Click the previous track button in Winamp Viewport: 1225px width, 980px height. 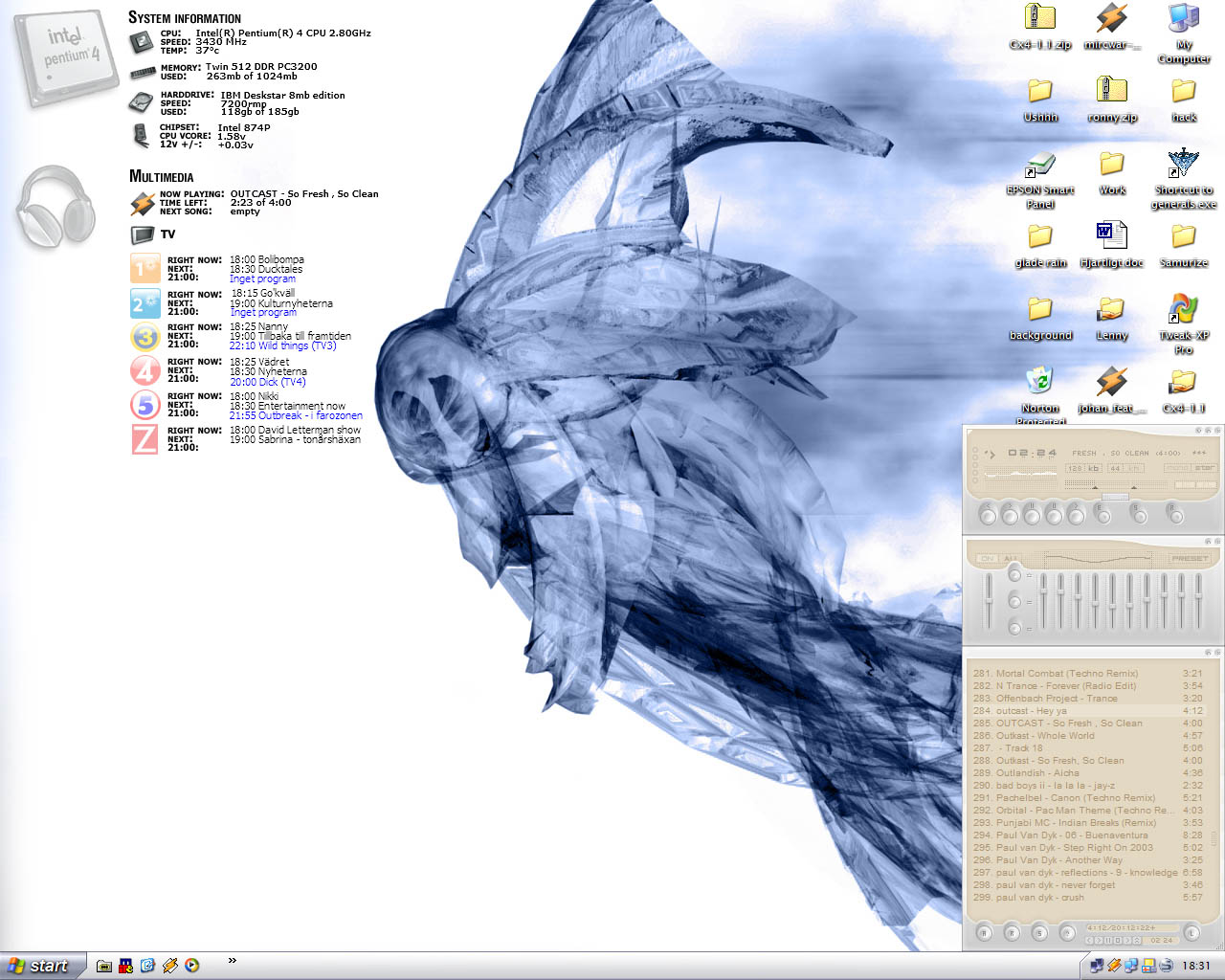point(988,517)
